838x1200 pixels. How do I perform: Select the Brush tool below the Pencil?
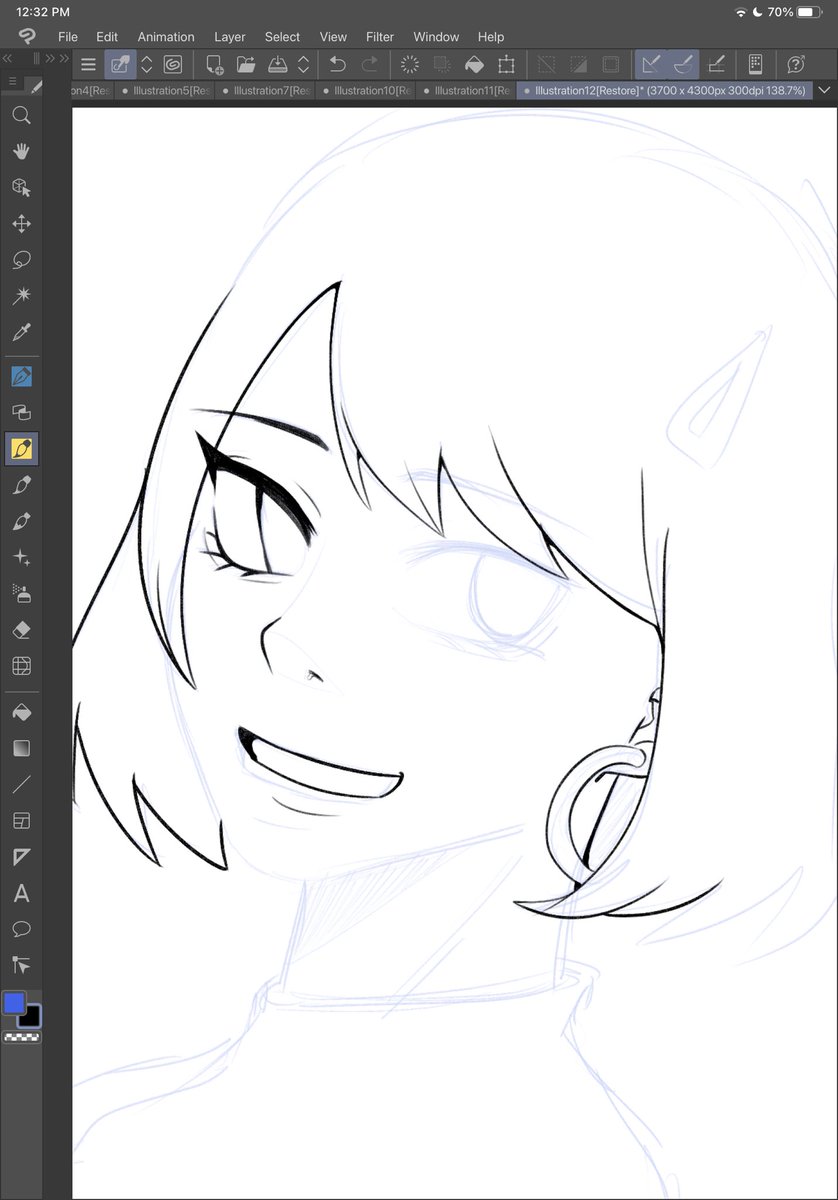(21, 485)
